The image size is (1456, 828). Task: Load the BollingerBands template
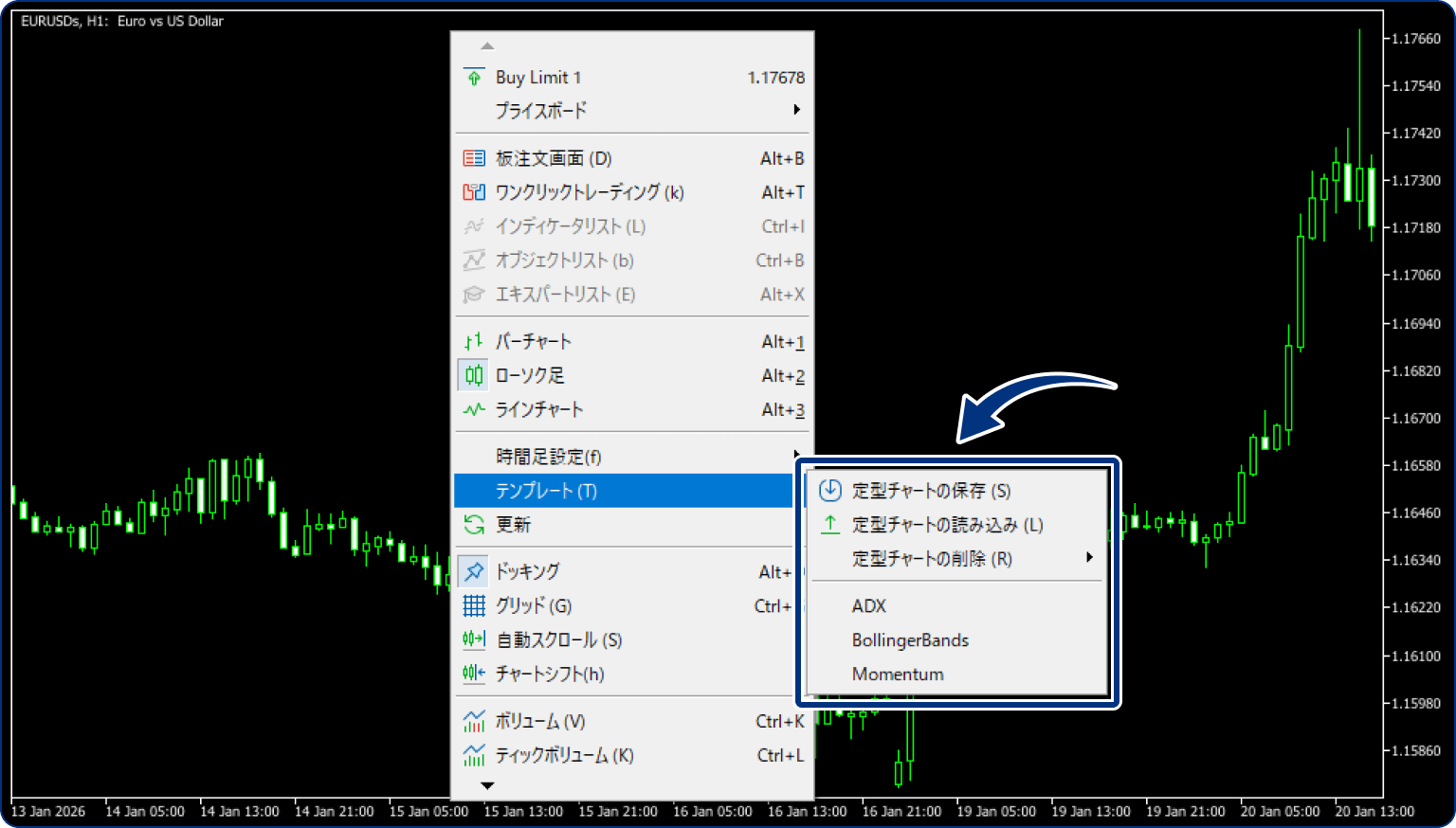(x=910, y=639)
